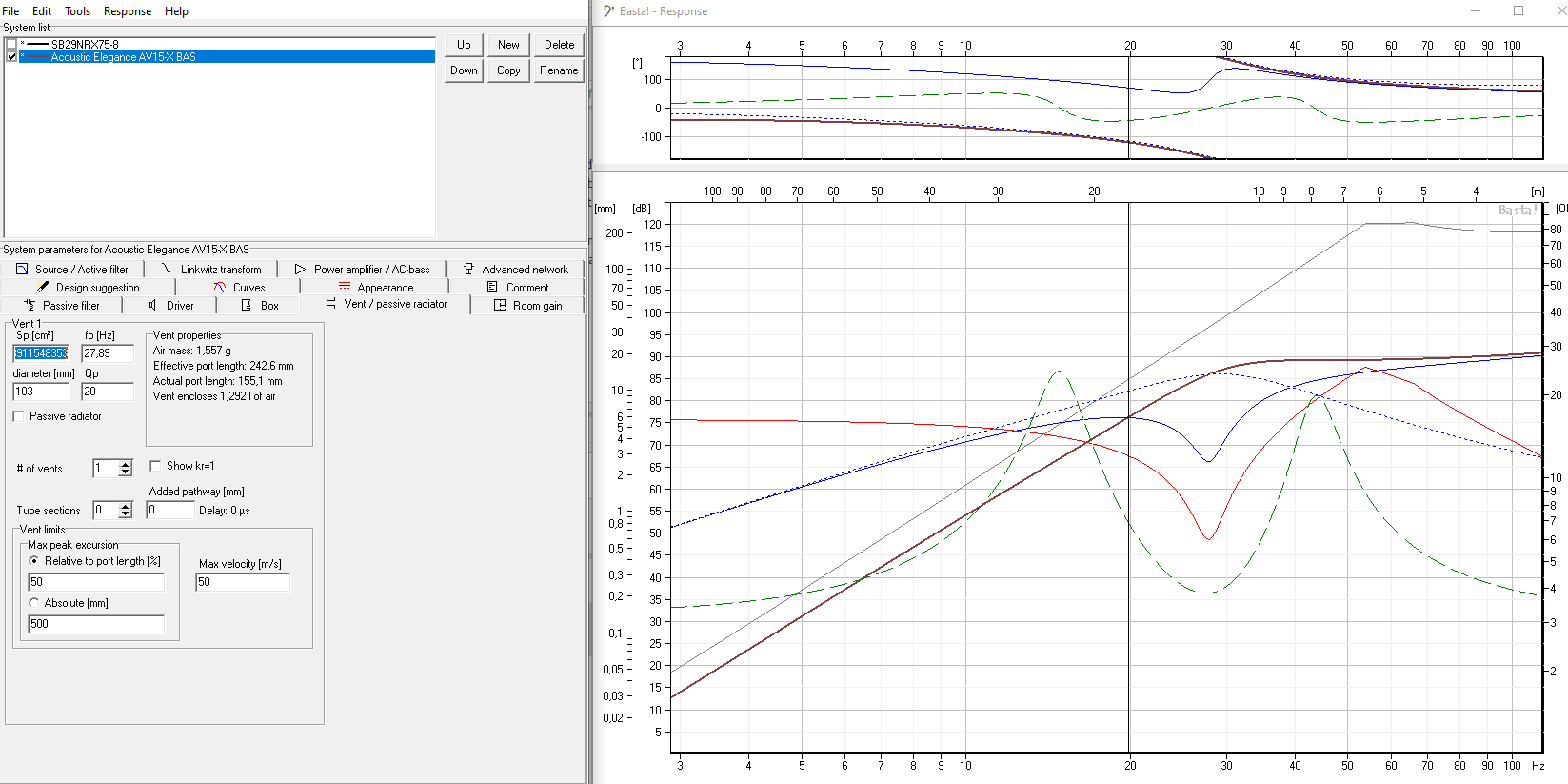Click the Rename system button
This screenshot has height=784, width=1568.
pyautogui.click(x=559, y=70)
